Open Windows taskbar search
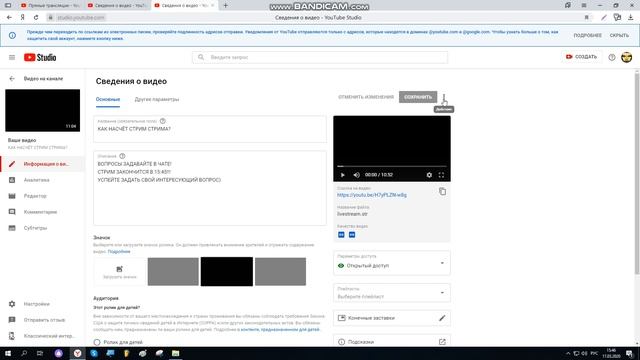 [24, 353]
